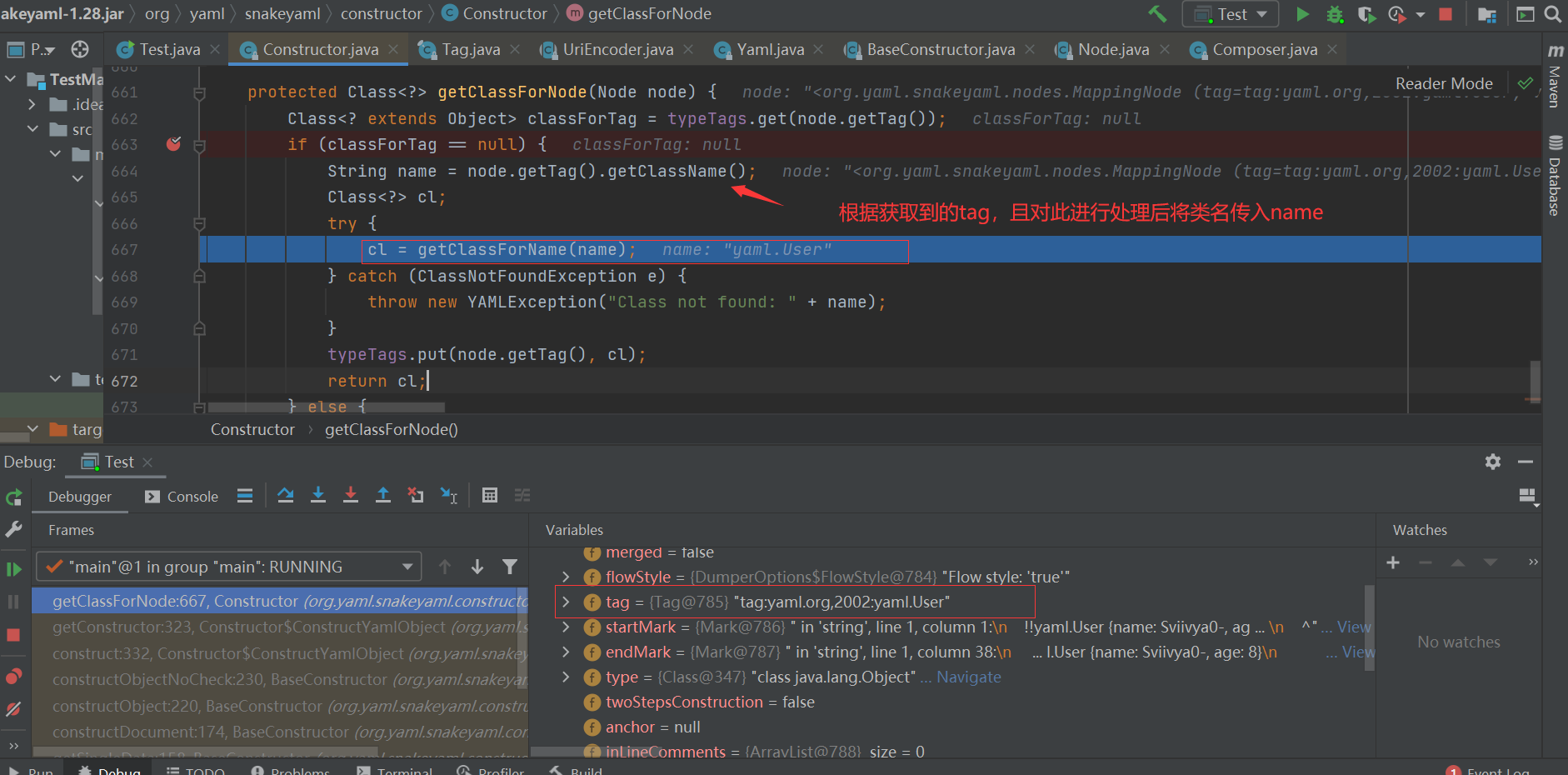Start debug using the bug icon
This screenshot has width=1568, height=775.
1335,14
